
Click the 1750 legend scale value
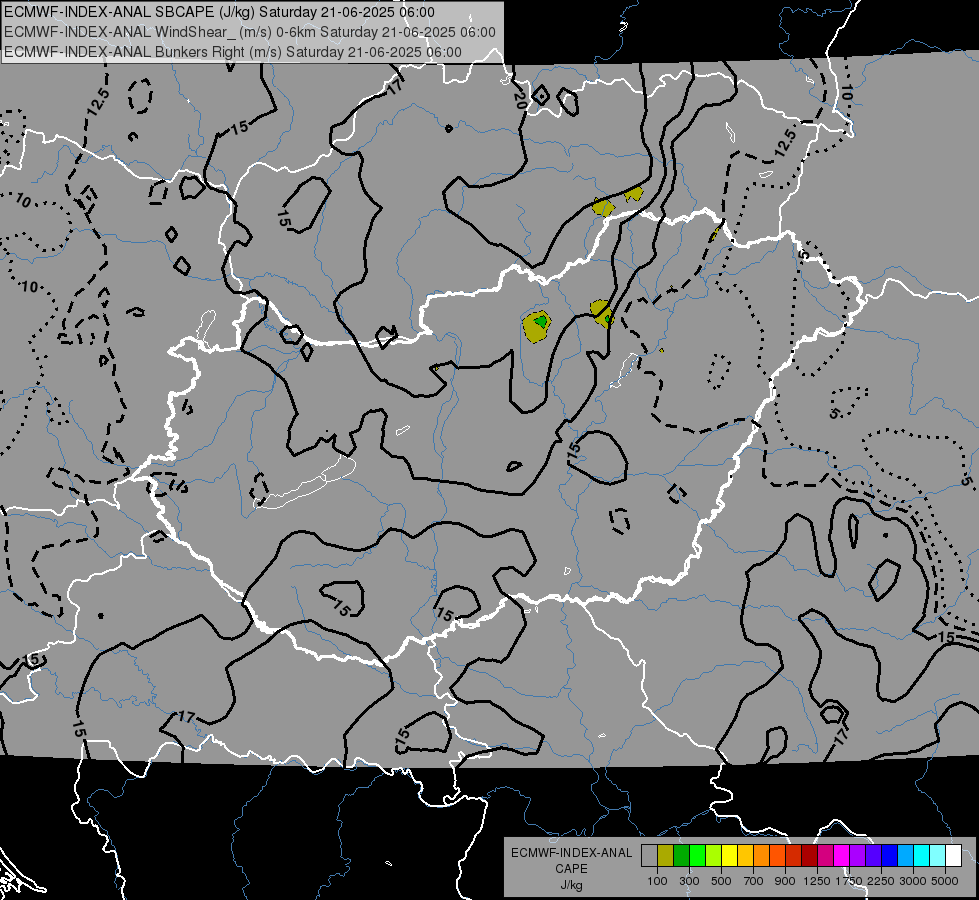(849, 881)
